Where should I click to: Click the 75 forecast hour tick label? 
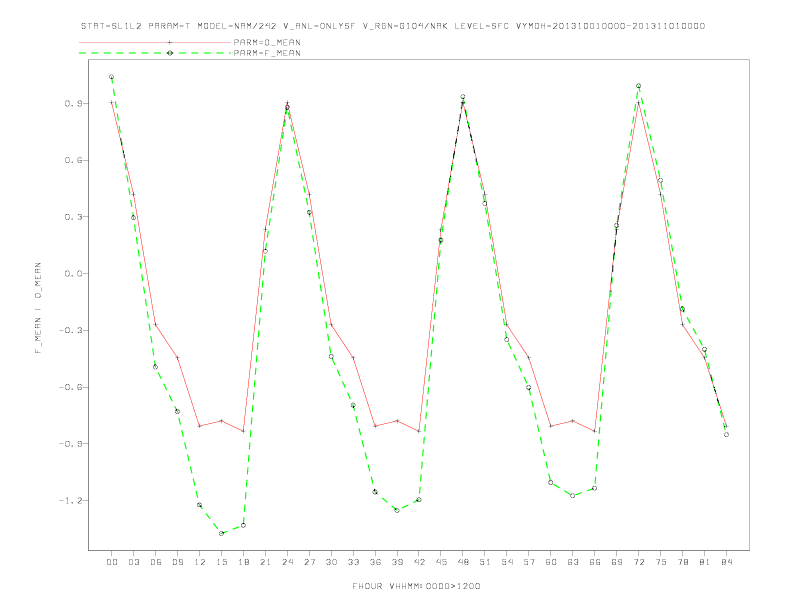click(x=661, y=562)
